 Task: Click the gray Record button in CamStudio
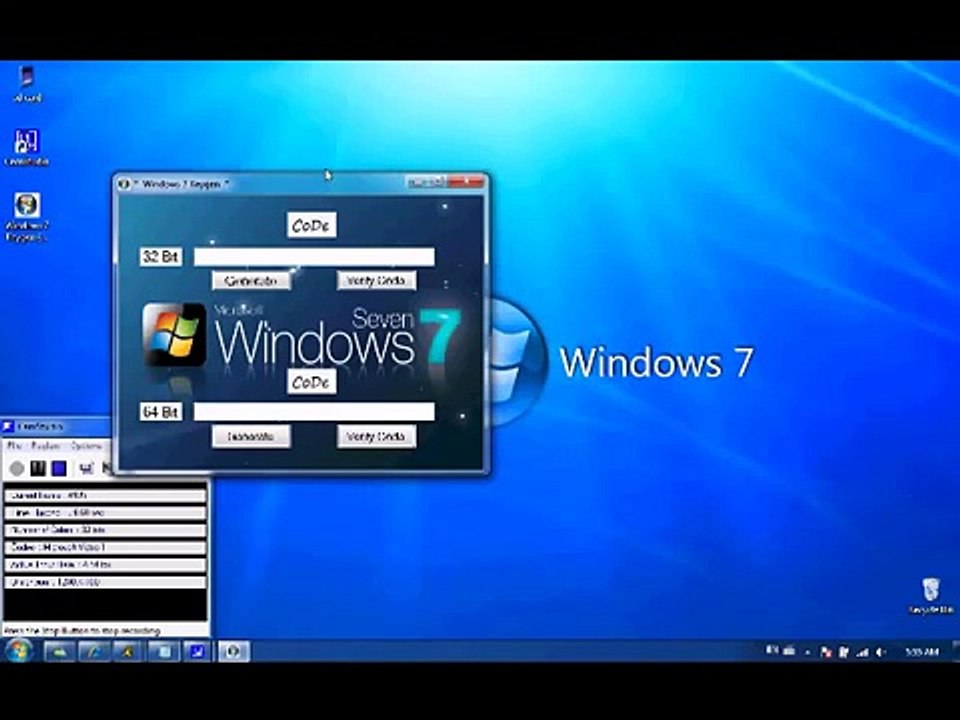click(x=17, y=468)
